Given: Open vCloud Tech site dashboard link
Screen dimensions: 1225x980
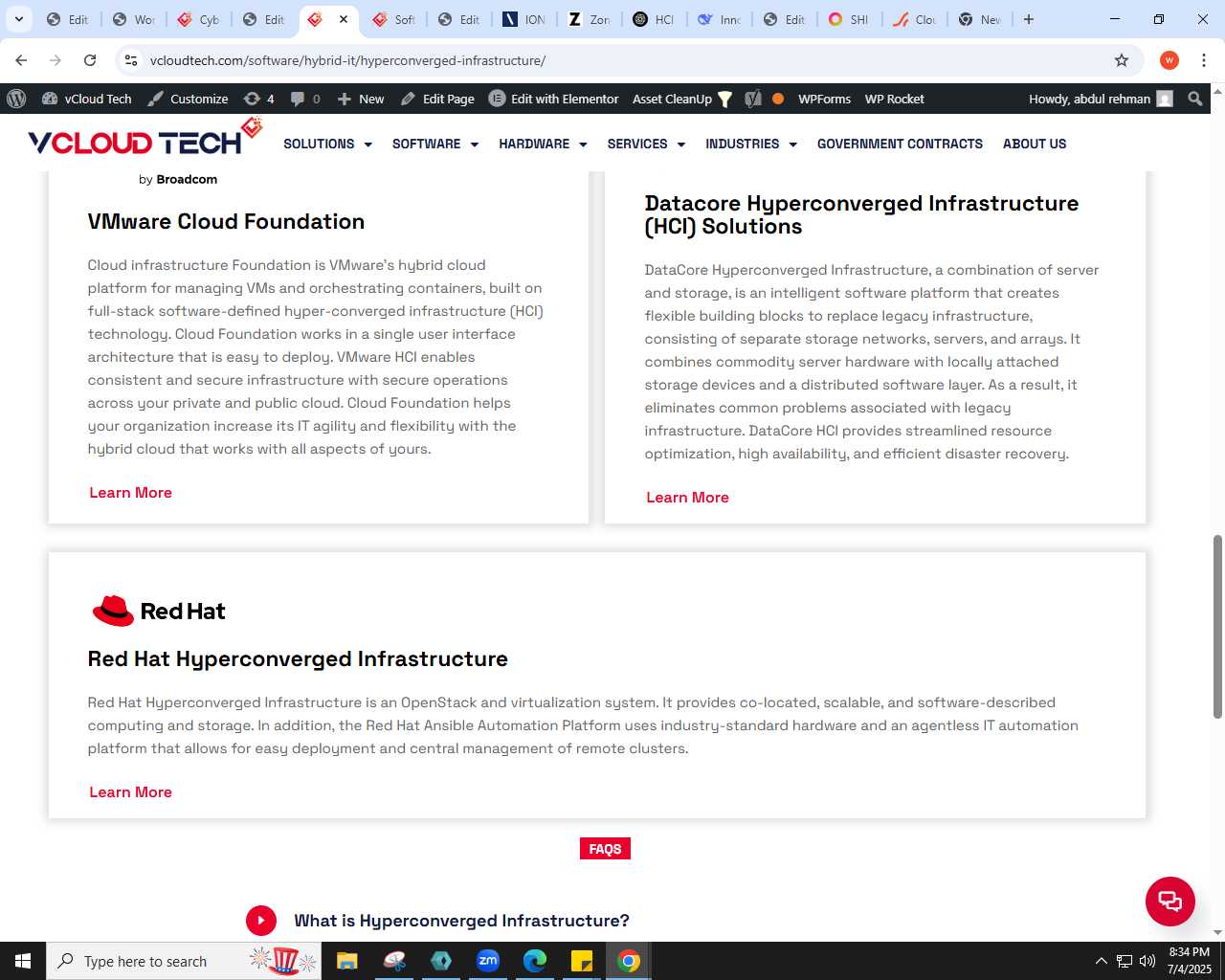Looking at the screenshot, I should 87,99.
